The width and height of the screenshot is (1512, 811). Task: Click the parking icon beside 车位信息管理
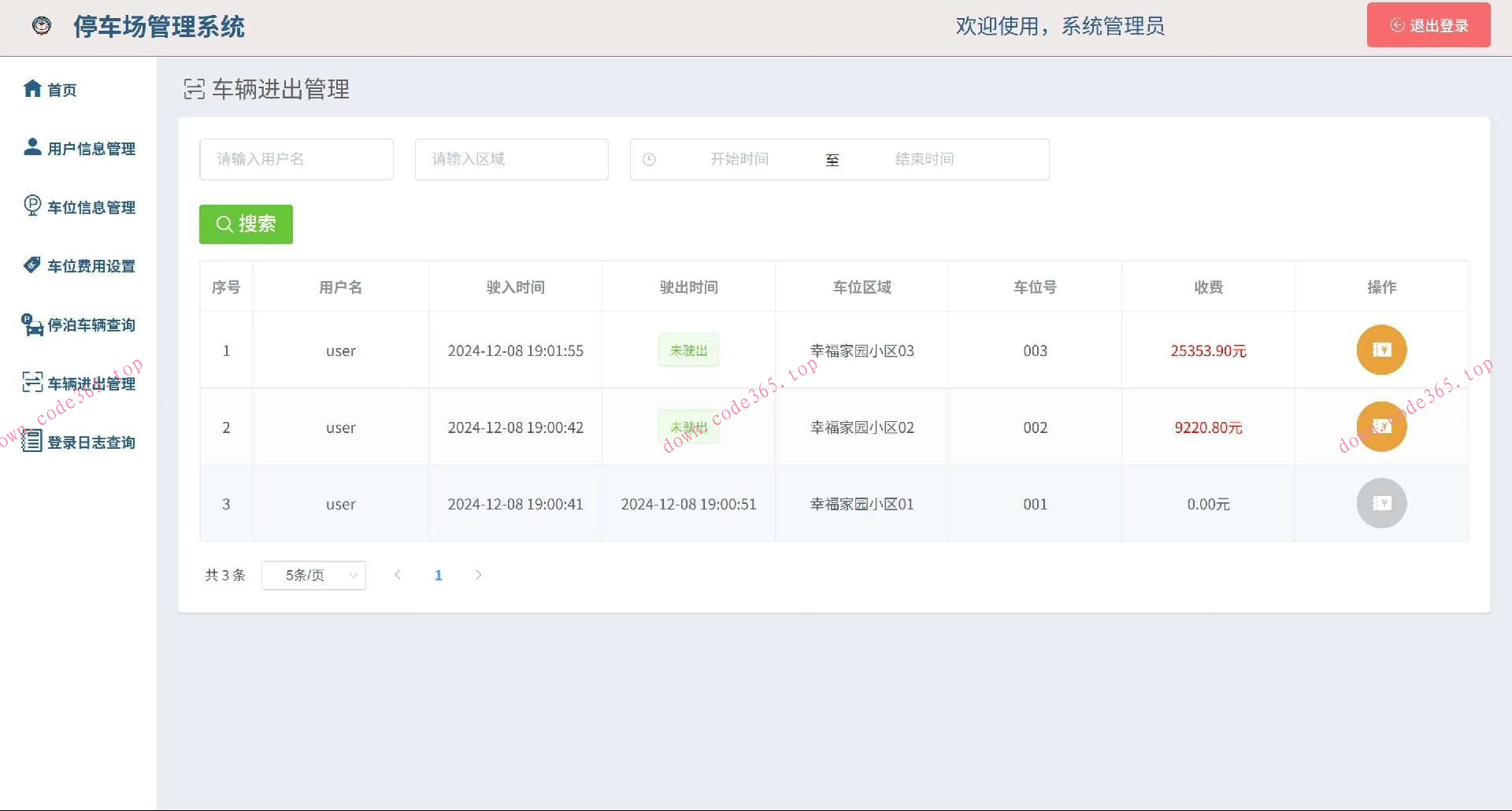click(x=32, y=206)
